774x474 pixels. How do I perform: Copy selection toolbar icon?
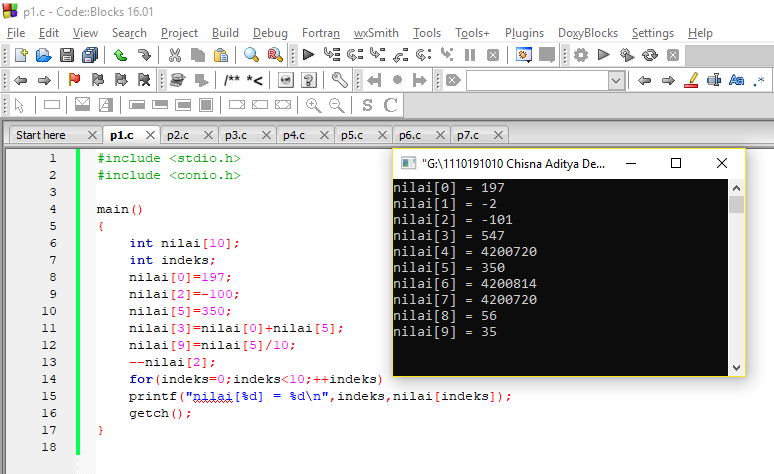pos(198,55)
